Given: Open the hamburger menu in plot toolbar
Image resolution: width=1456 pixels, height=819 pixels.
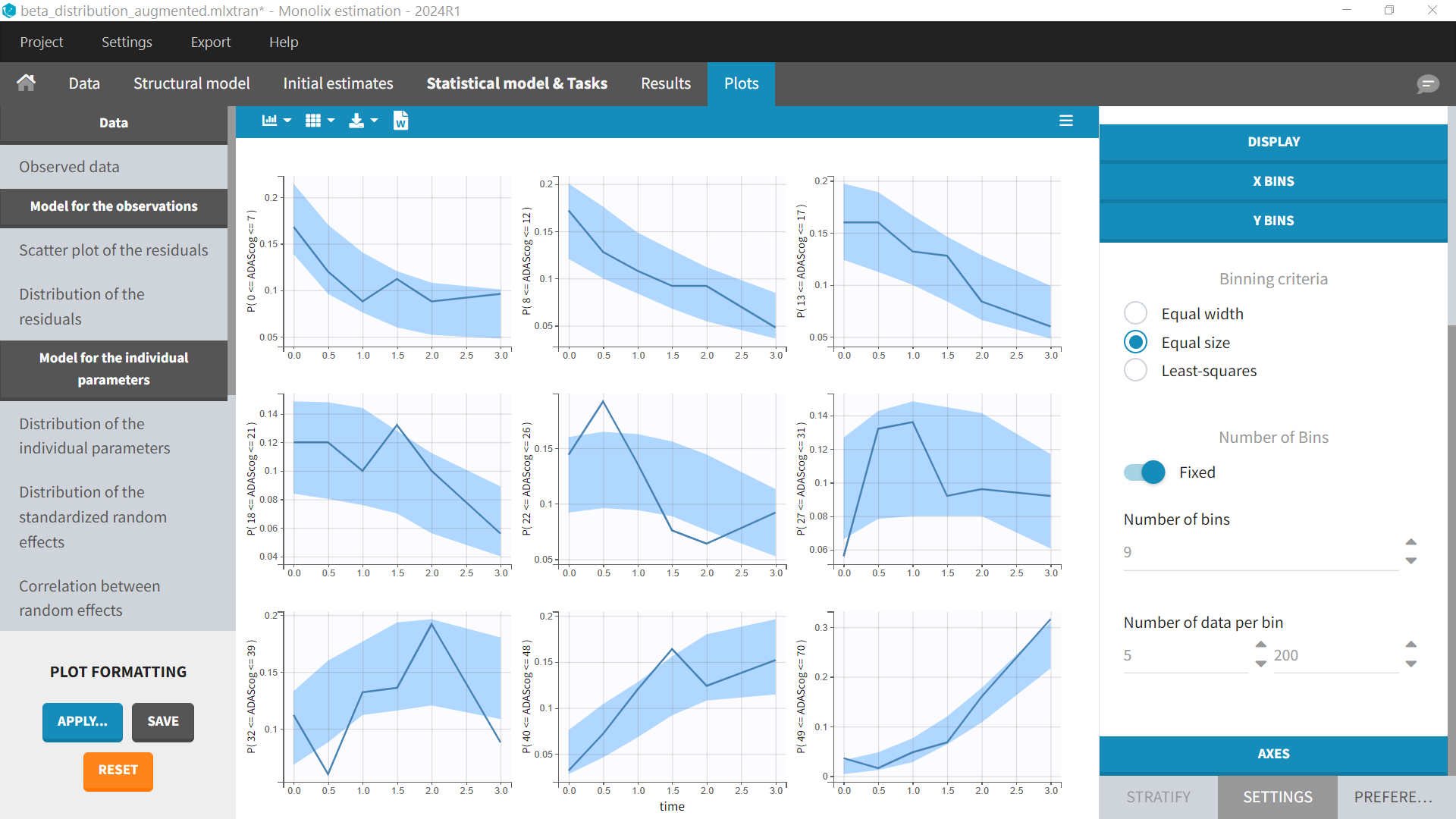Looking at the screenshot, I should tap(1065, 121).
